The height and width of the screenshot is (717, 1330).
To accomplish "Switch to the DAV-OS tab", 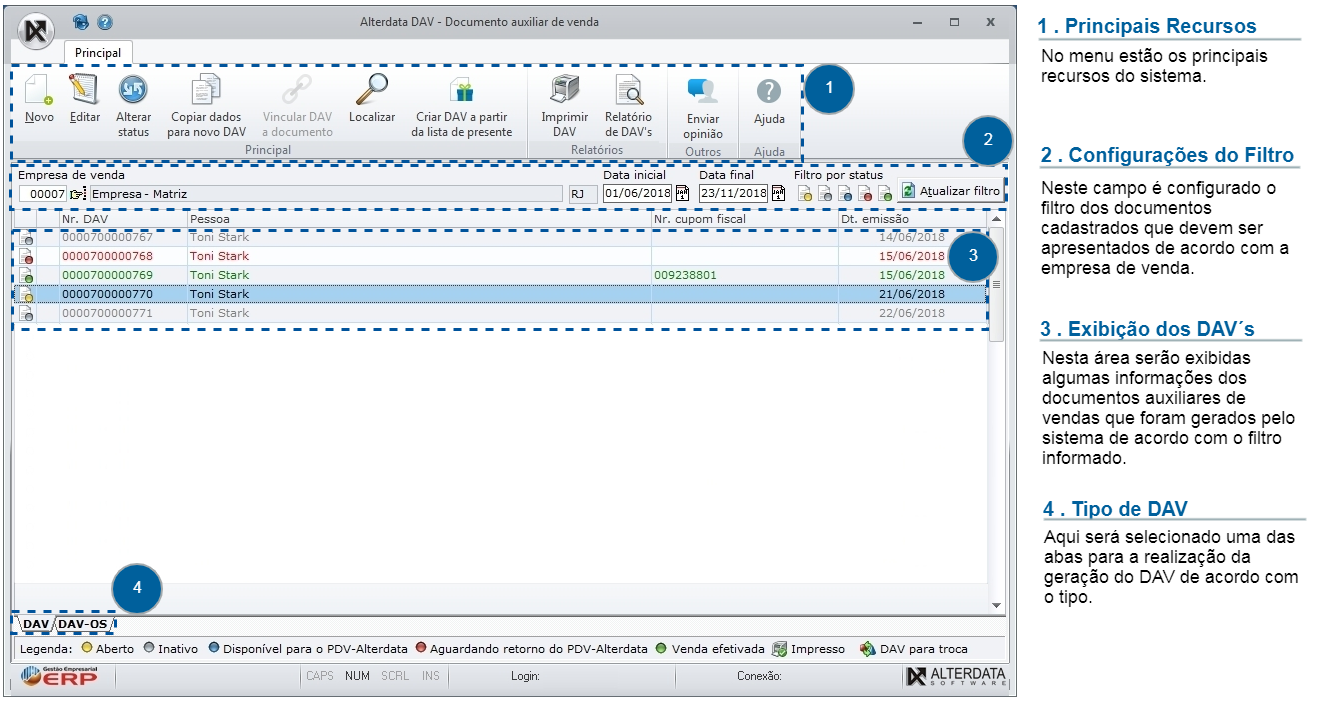I will [83, 624].
